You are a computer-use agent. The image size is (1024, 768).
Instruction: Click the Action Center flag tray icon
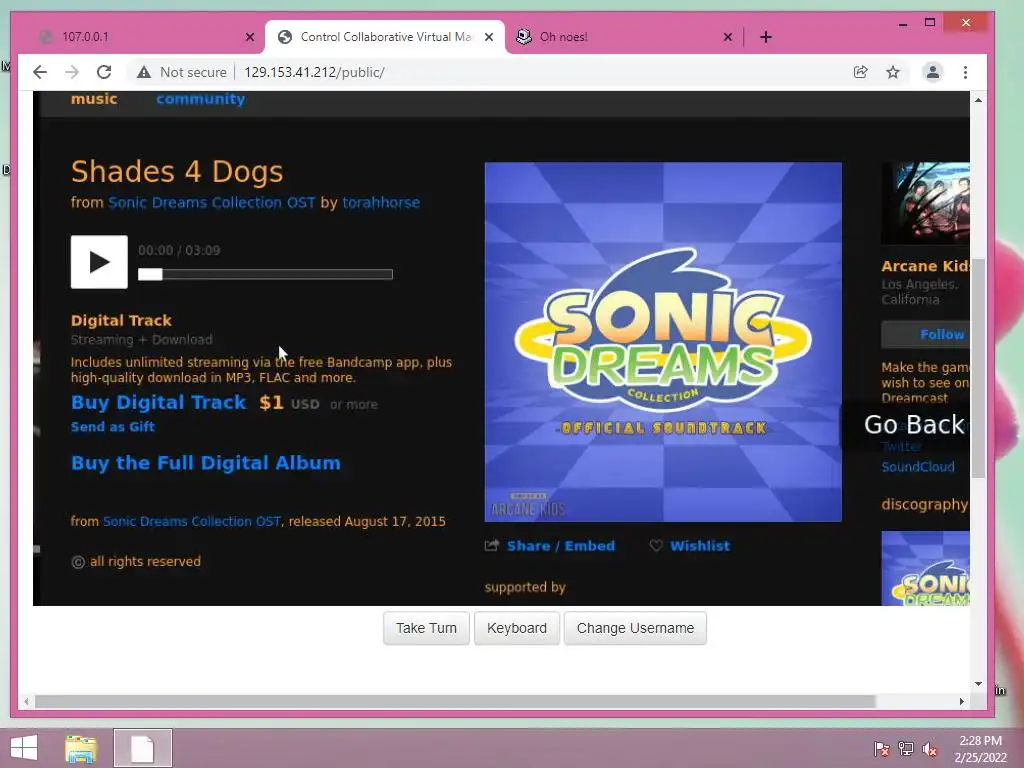pyautogui.click(x=881, y=749)
